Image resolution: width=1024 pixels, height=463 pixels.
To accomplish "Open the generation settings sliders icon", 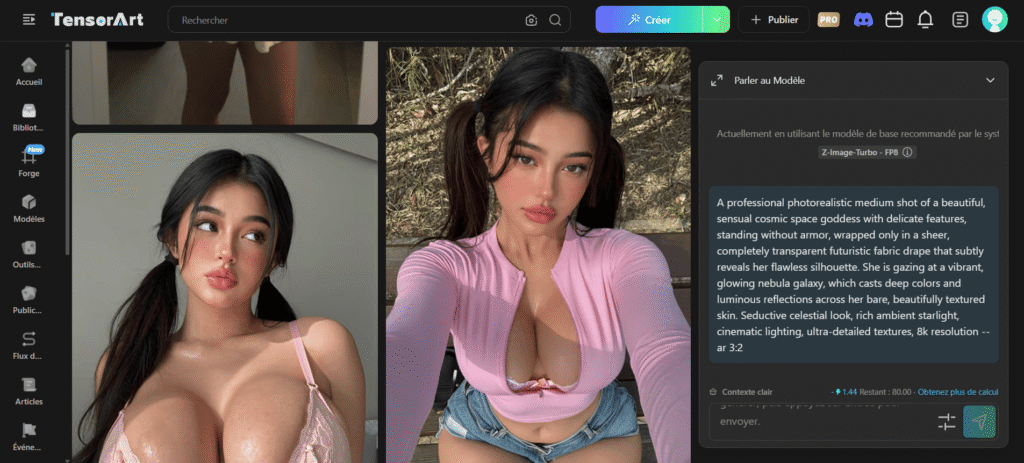I will pos(946,422).
